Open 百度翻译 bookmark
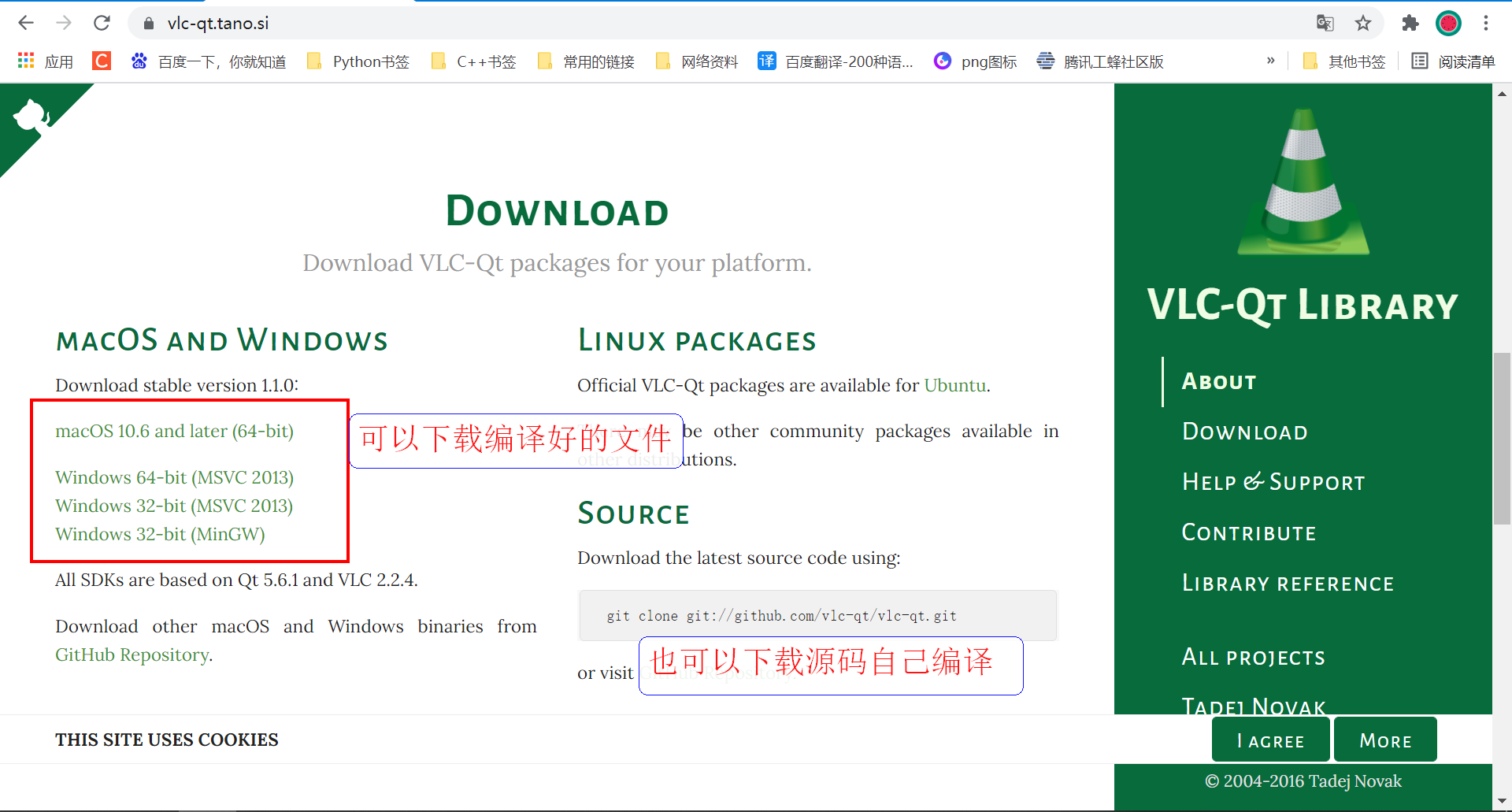 point(836,61)
